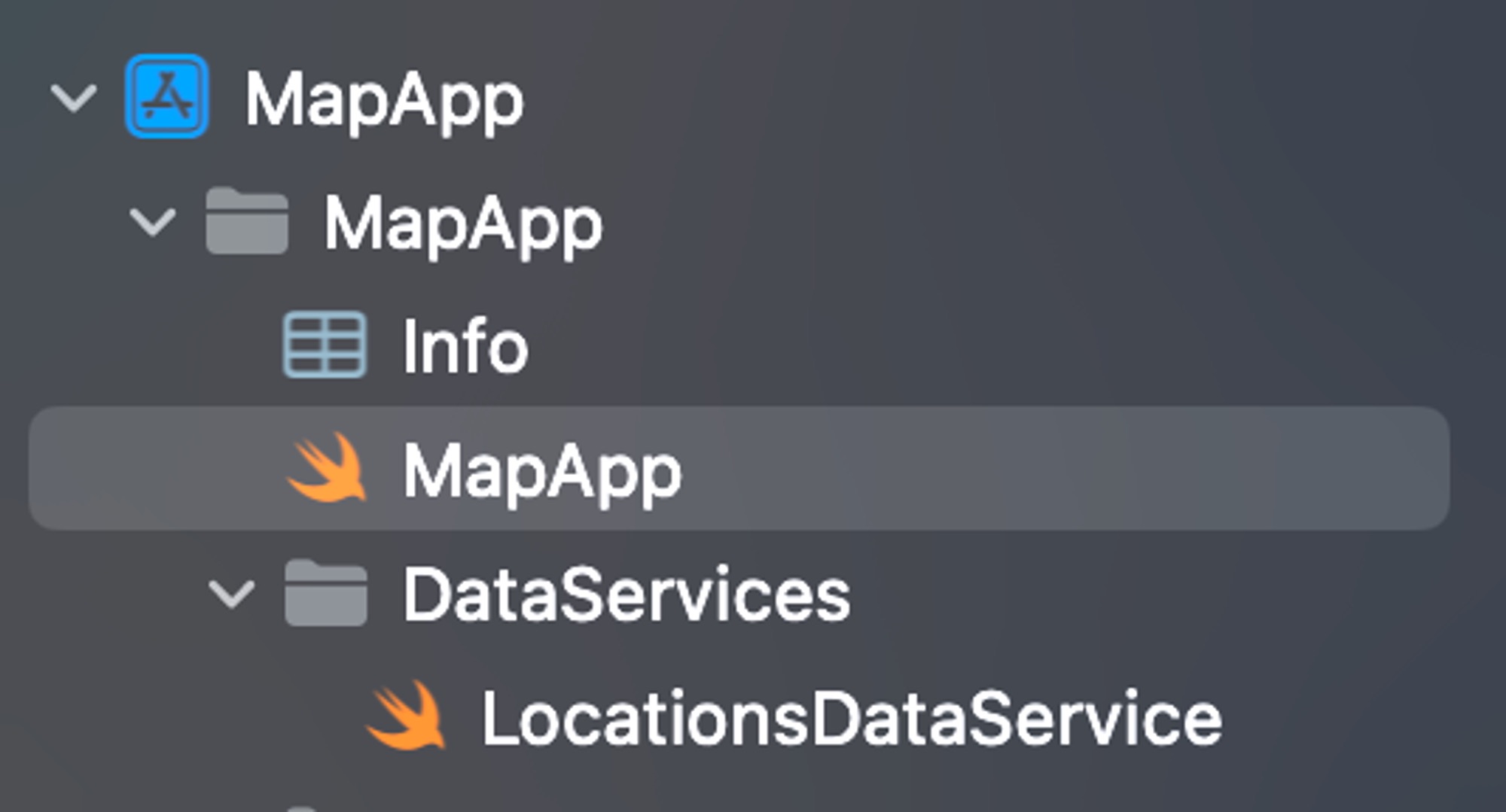Click the MapApp group folder icon

pyautogui.click(x=247, y=221)
